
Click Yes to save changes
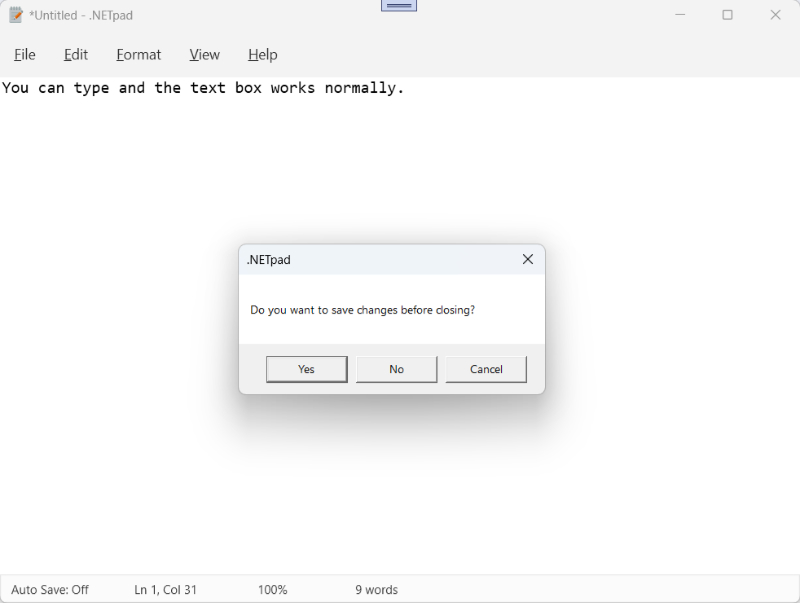click(306, 369)
